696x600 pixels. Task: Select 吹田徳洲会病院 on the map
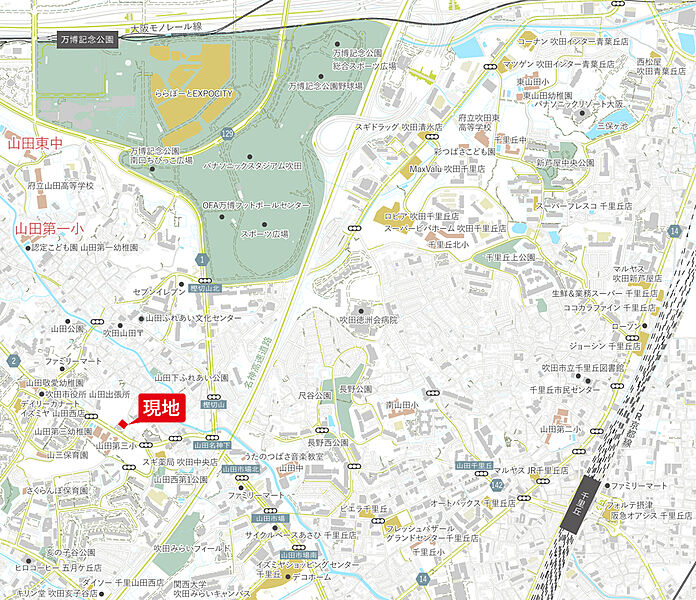pyautogui.click(x=368, y=320)
